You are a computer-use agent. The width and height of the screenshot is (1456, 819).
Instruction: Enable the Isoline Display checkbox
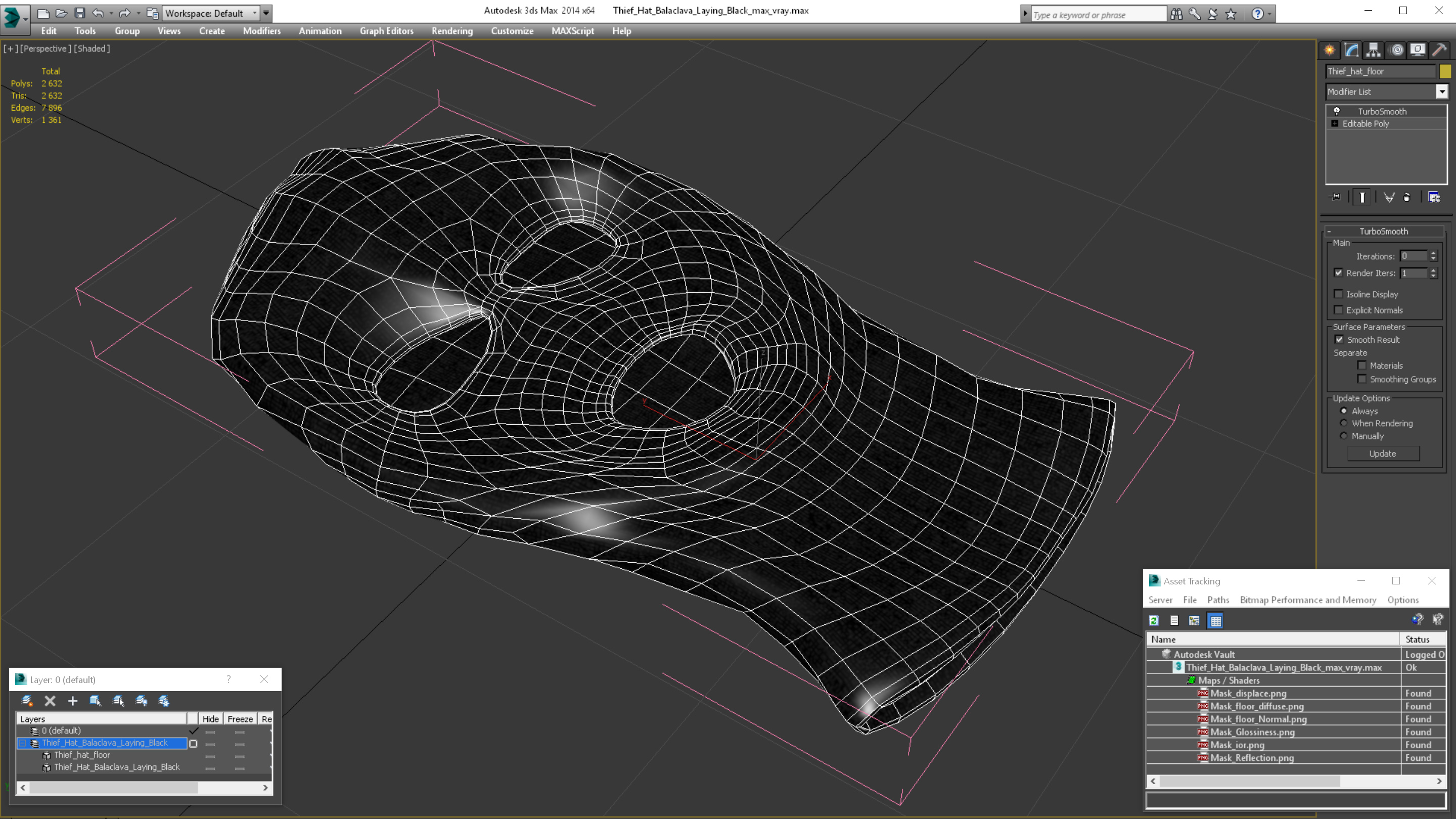[x=1338, y=294]
